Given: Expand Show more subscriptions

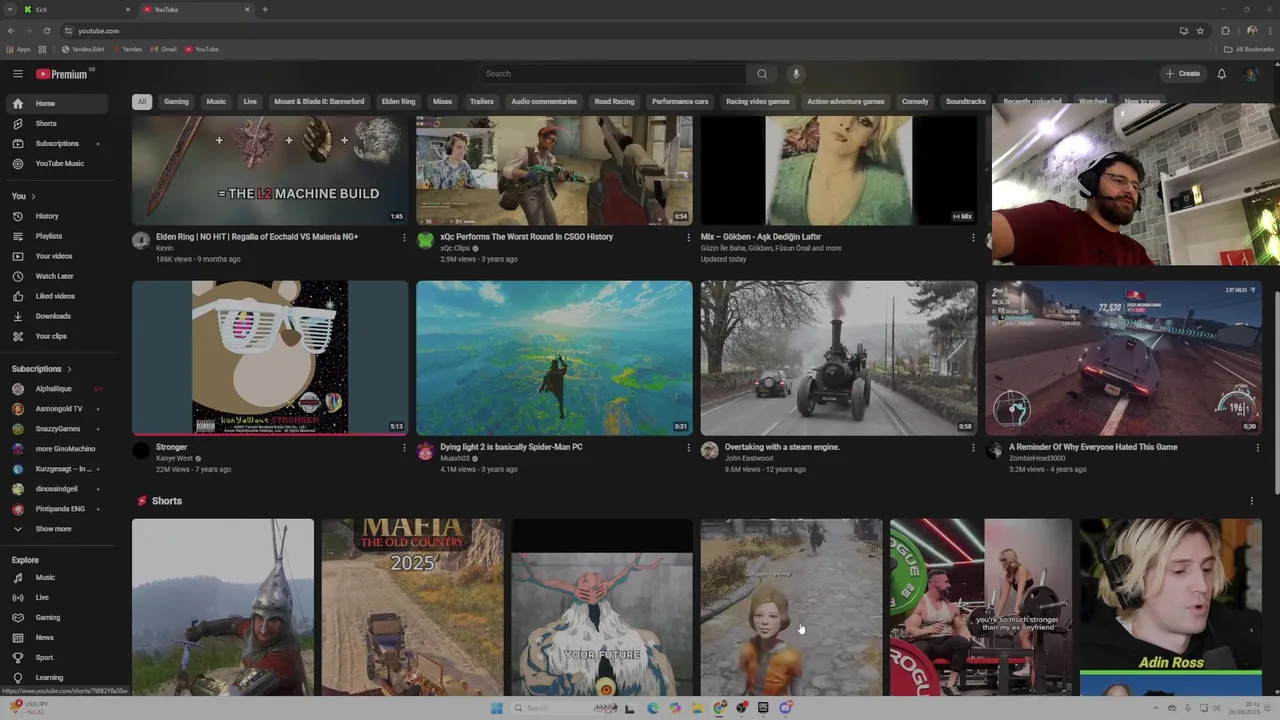Looking at the screenshot, I should point(55,529).
